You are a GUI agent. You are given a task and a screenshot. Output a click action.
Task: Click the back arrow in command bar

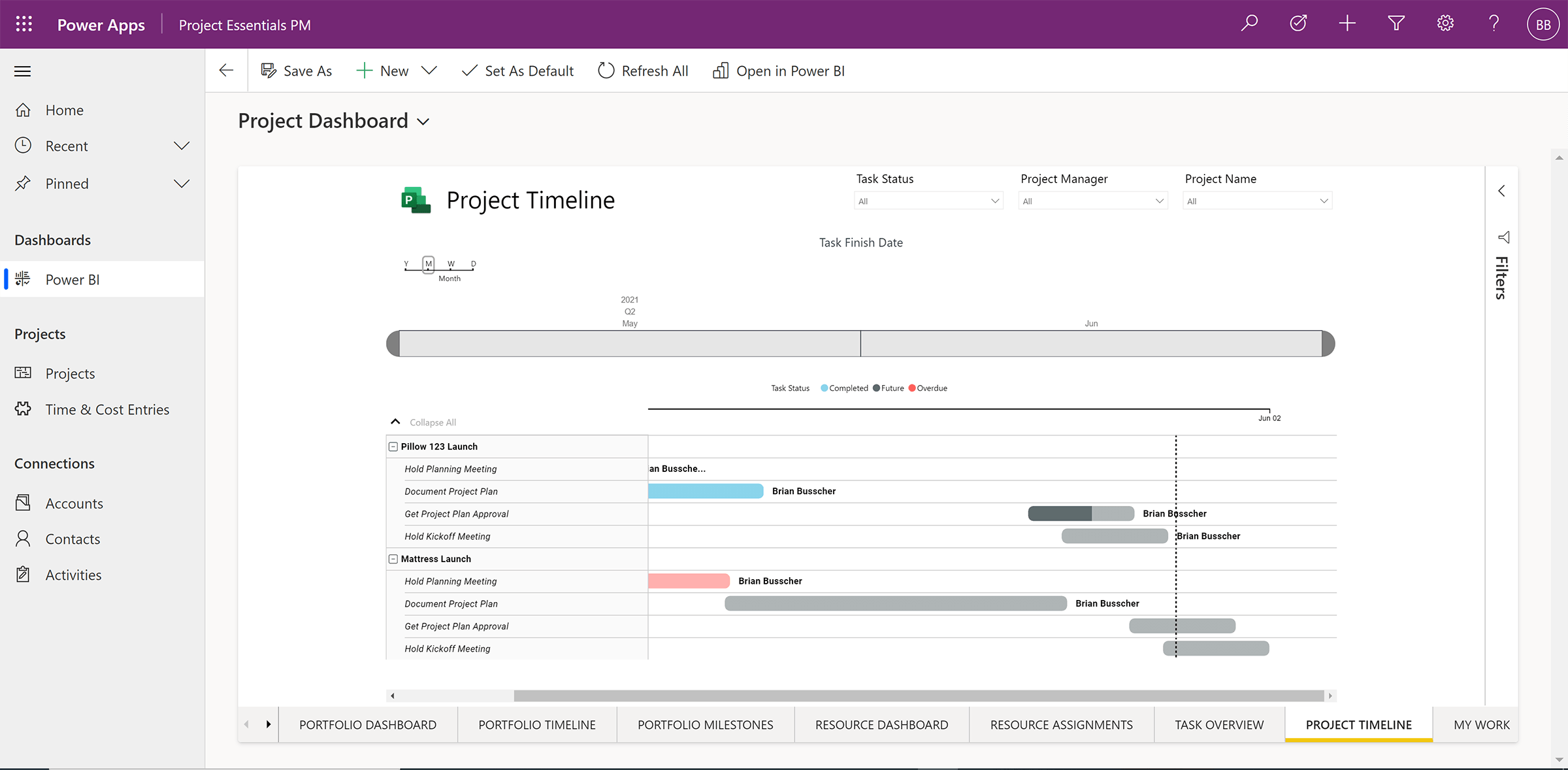coord(227,71)
